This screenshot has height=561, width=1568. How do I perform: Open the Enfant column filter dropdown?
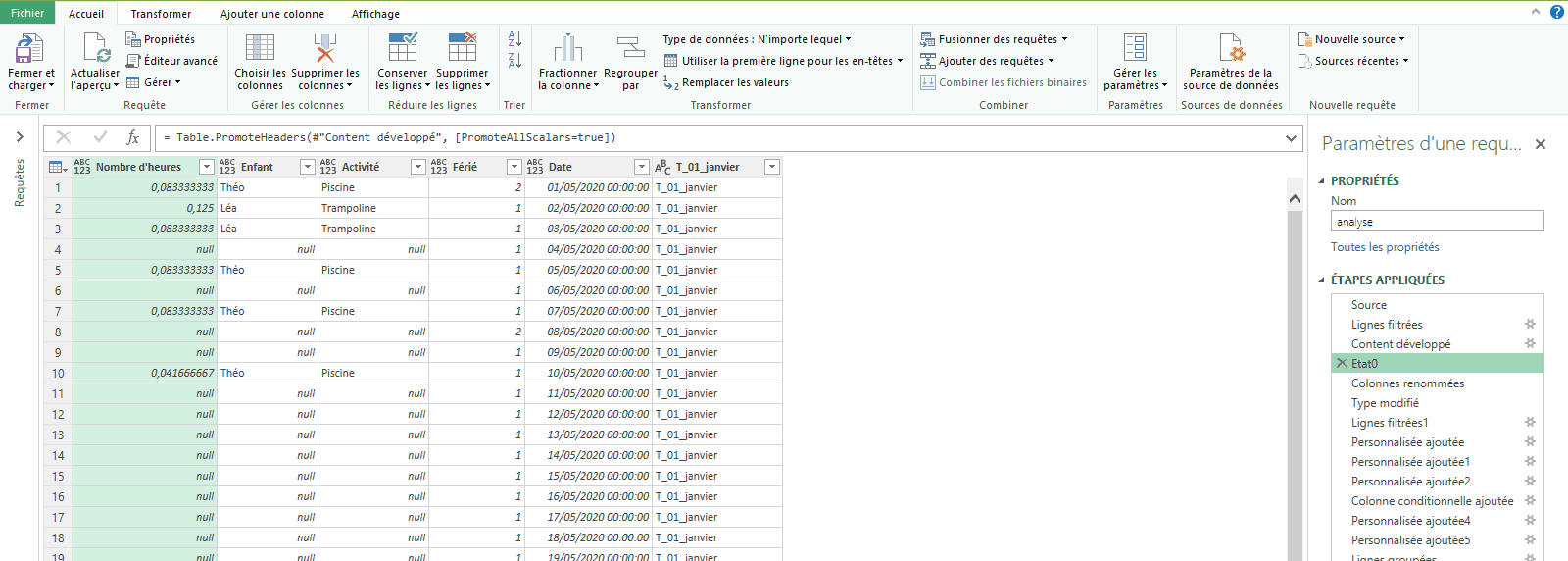[307, 167]
